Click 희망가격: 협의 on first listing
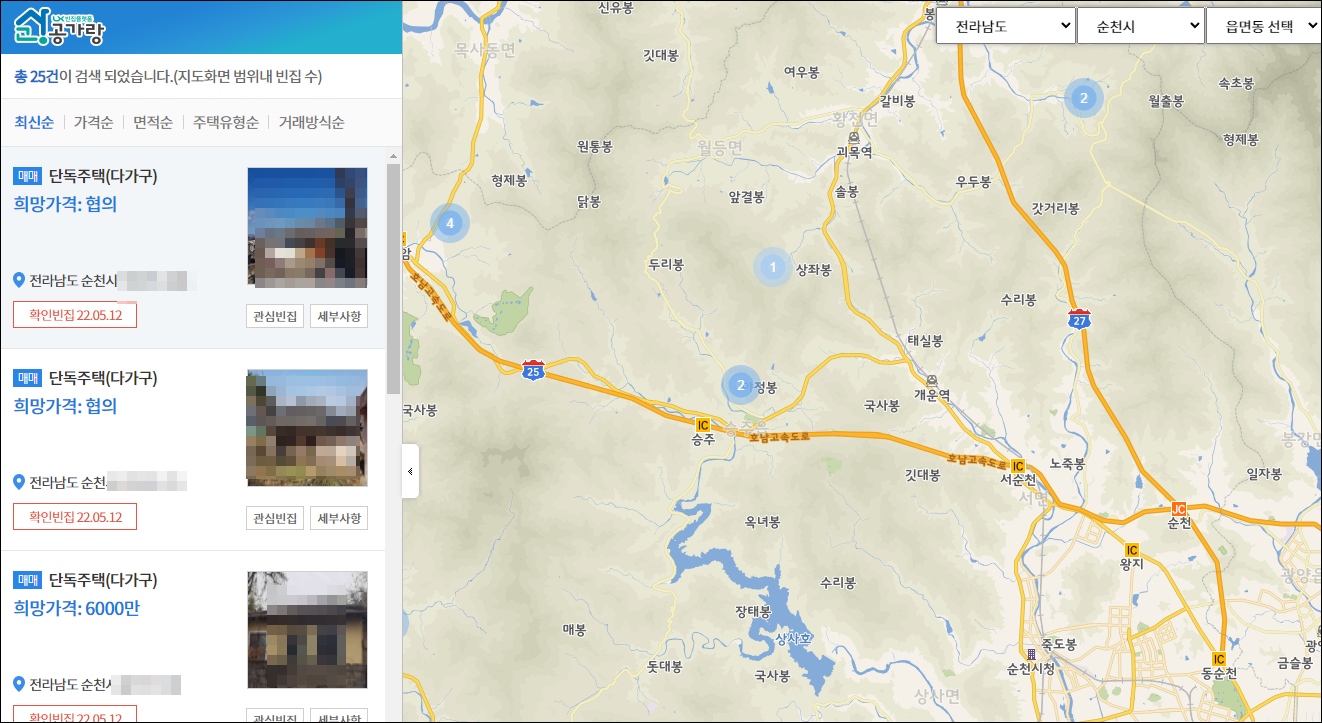 [x=65, y=204]
